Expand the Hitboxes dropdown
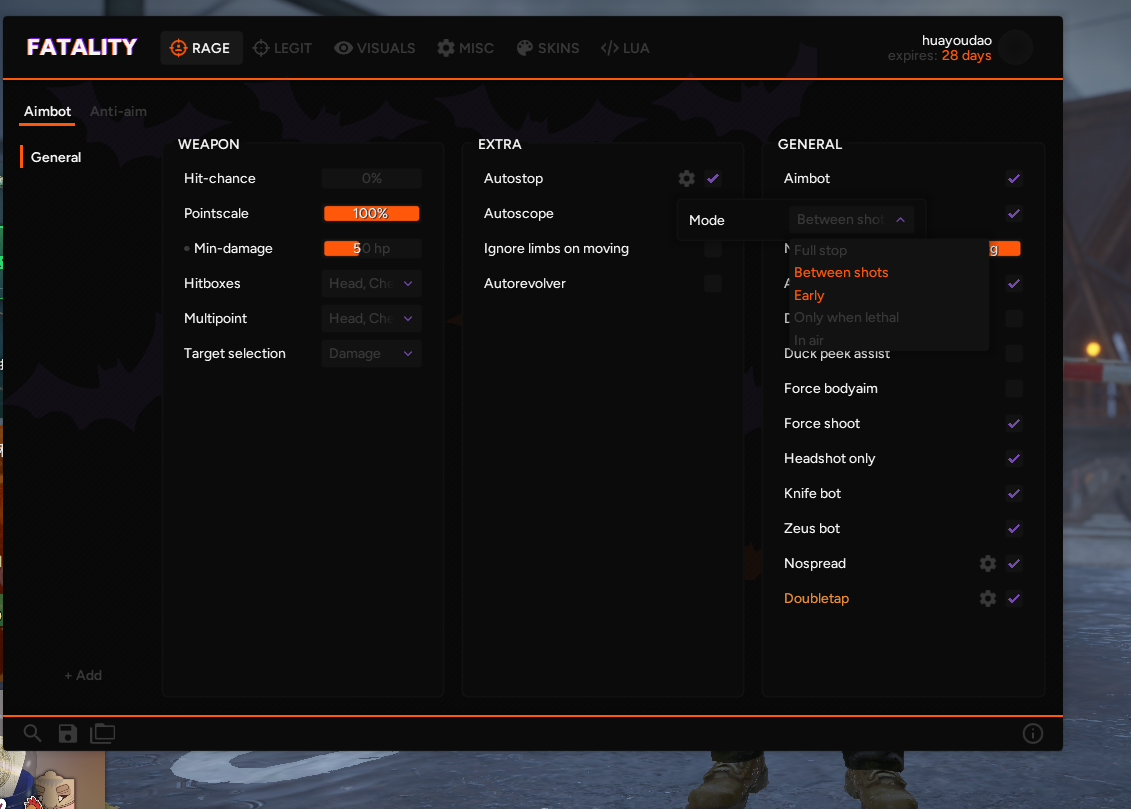 click(x=371, y=284)
